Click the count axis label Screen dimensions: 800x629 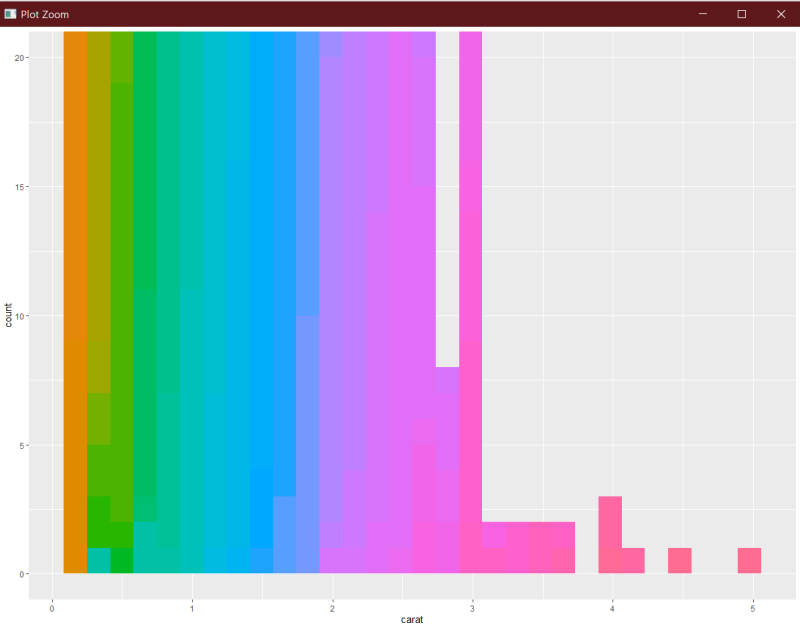click(10, 312)
